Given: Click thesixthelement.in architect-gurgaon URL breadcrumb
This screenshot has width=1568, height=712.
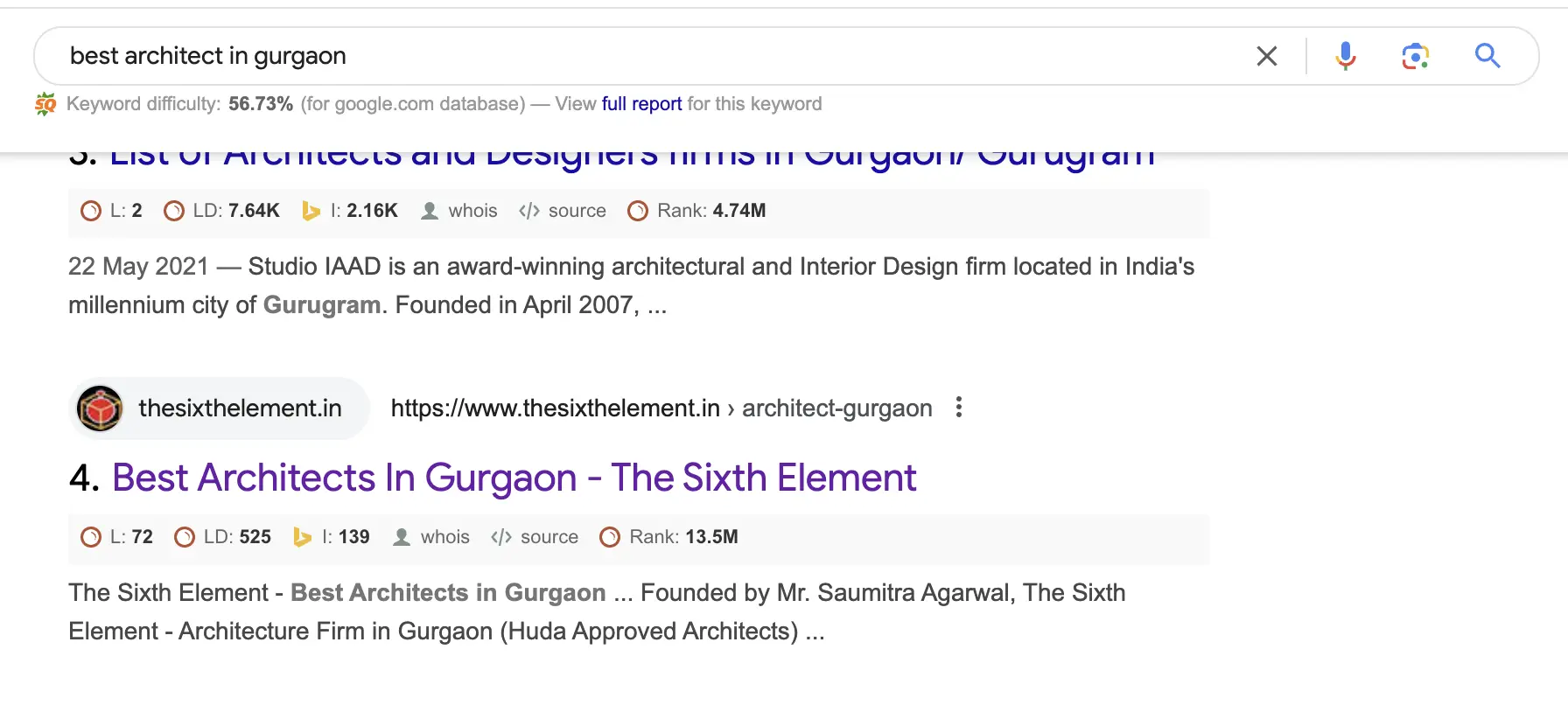Looking at the screenshot, I should (661, 408).
